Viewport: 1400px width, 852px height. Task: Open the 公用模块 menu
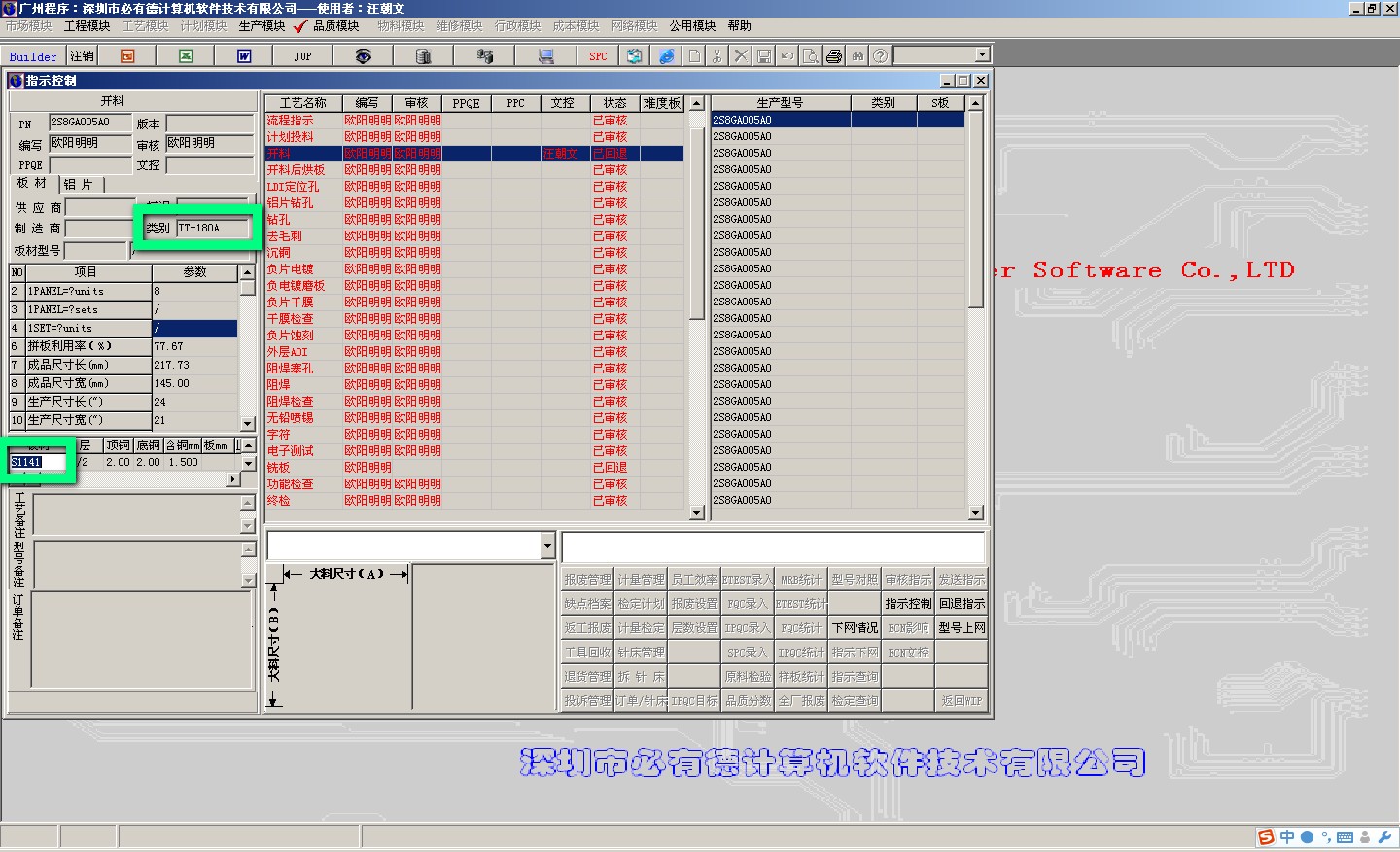pos(692,26)
